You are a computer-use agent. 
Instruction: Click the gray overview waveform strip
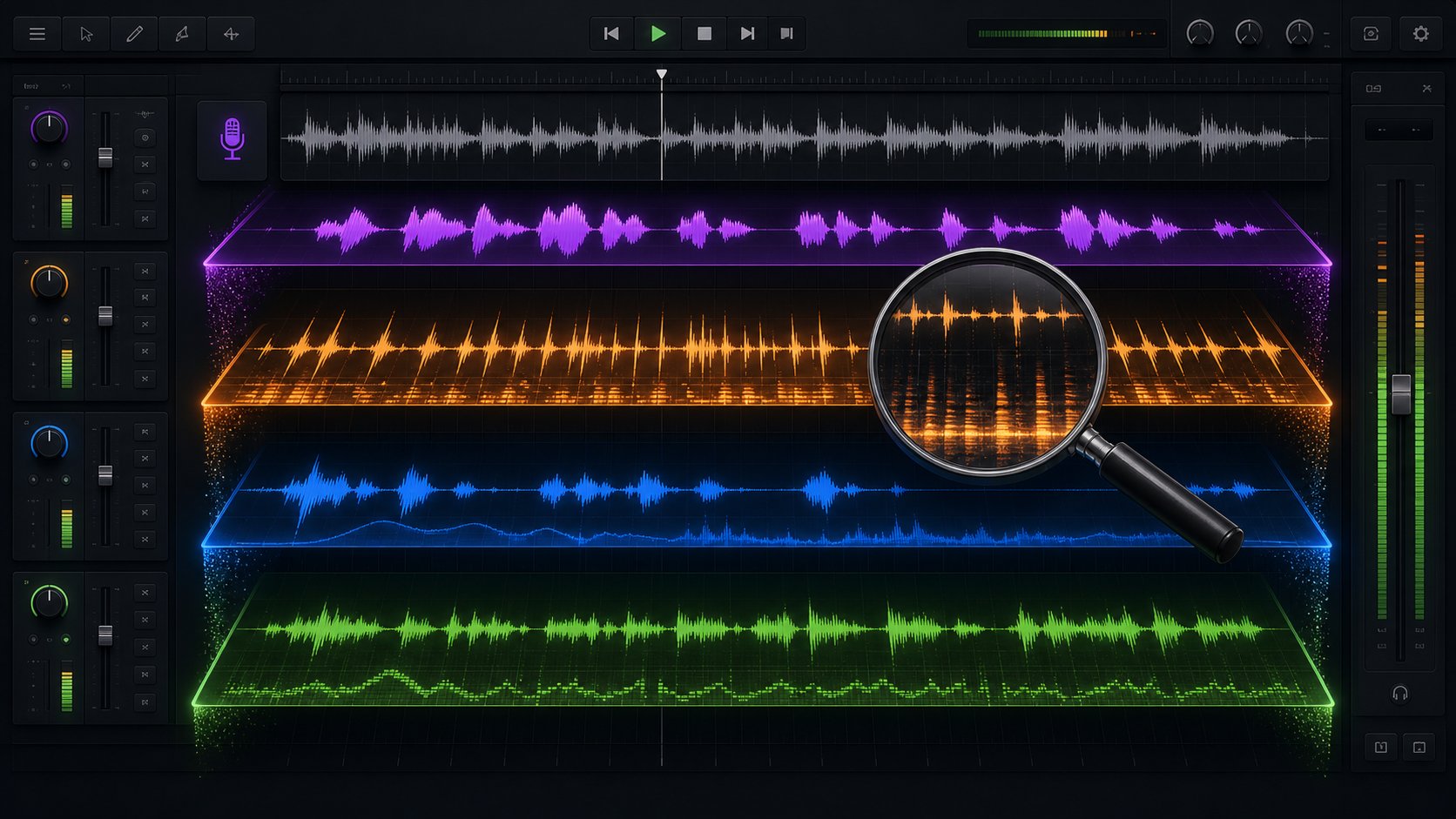click(804, 138)
